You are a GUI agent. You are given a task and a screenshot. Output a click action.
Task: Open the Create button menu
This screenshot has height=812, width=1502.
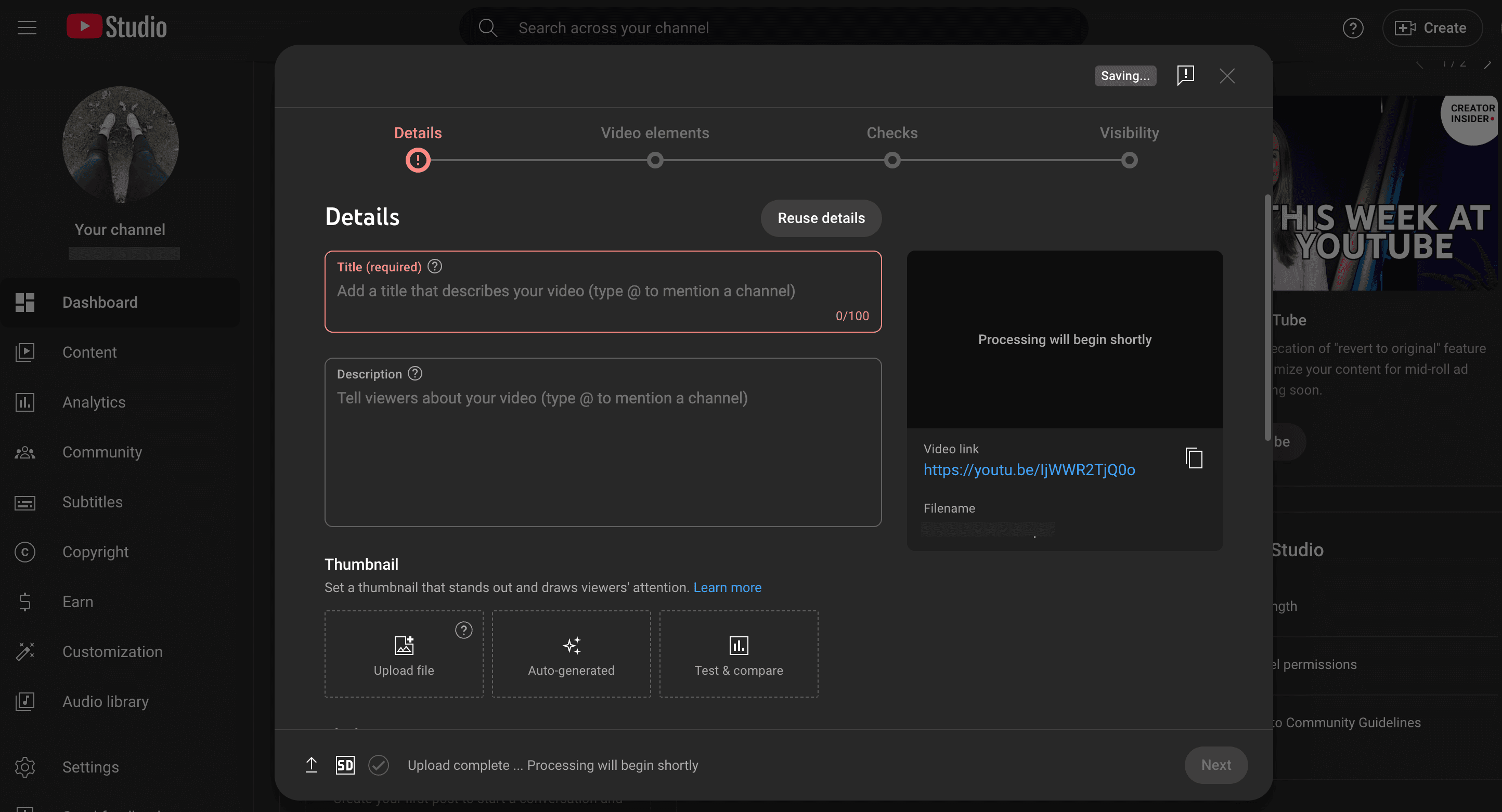tap(1431, 28)
